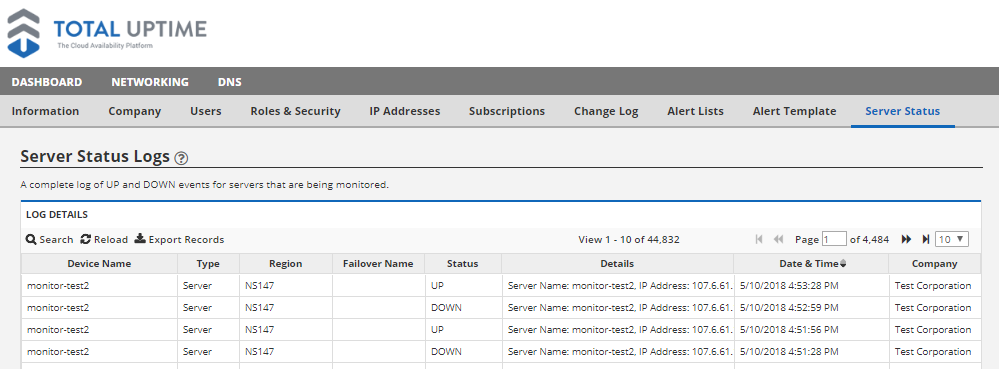Toggle the Date & Time sort arrow
This screenshot has height=369, width=999.
(x=844, y=264)
